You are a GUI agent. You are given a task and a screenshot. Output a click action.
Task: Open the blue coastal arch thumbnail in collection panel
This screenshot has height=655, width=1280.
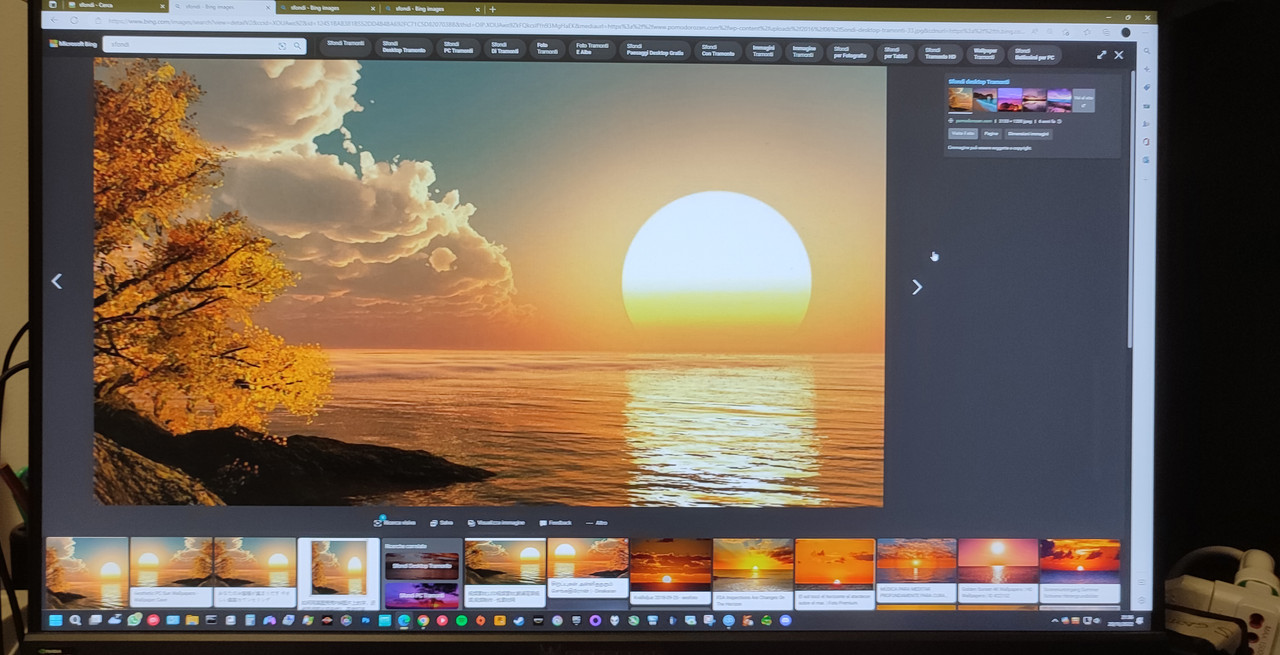tap(985, 100)
